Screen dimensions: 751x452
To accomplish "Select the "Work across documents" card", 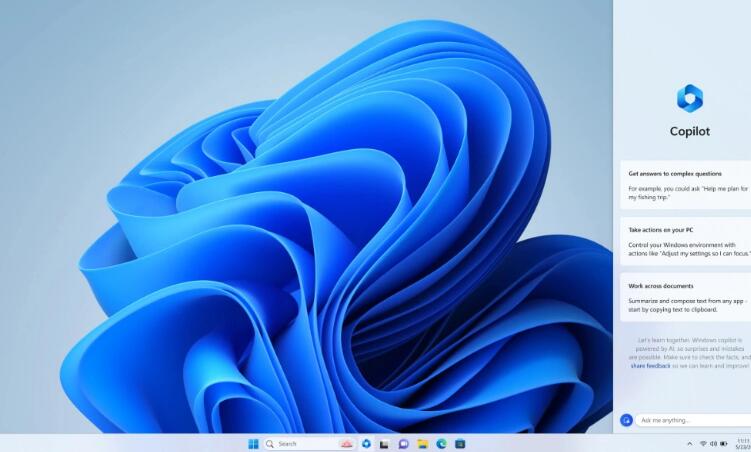I will [685, 296].
